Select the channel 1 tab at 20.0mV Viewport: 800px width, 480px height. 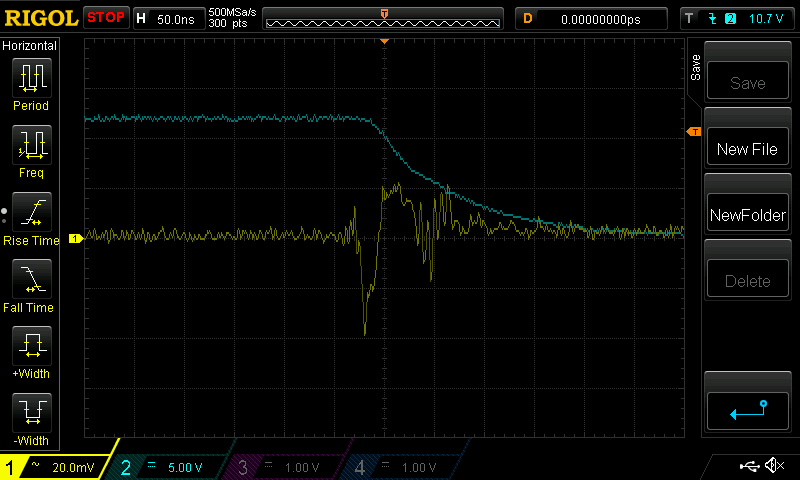coord(54,467)
